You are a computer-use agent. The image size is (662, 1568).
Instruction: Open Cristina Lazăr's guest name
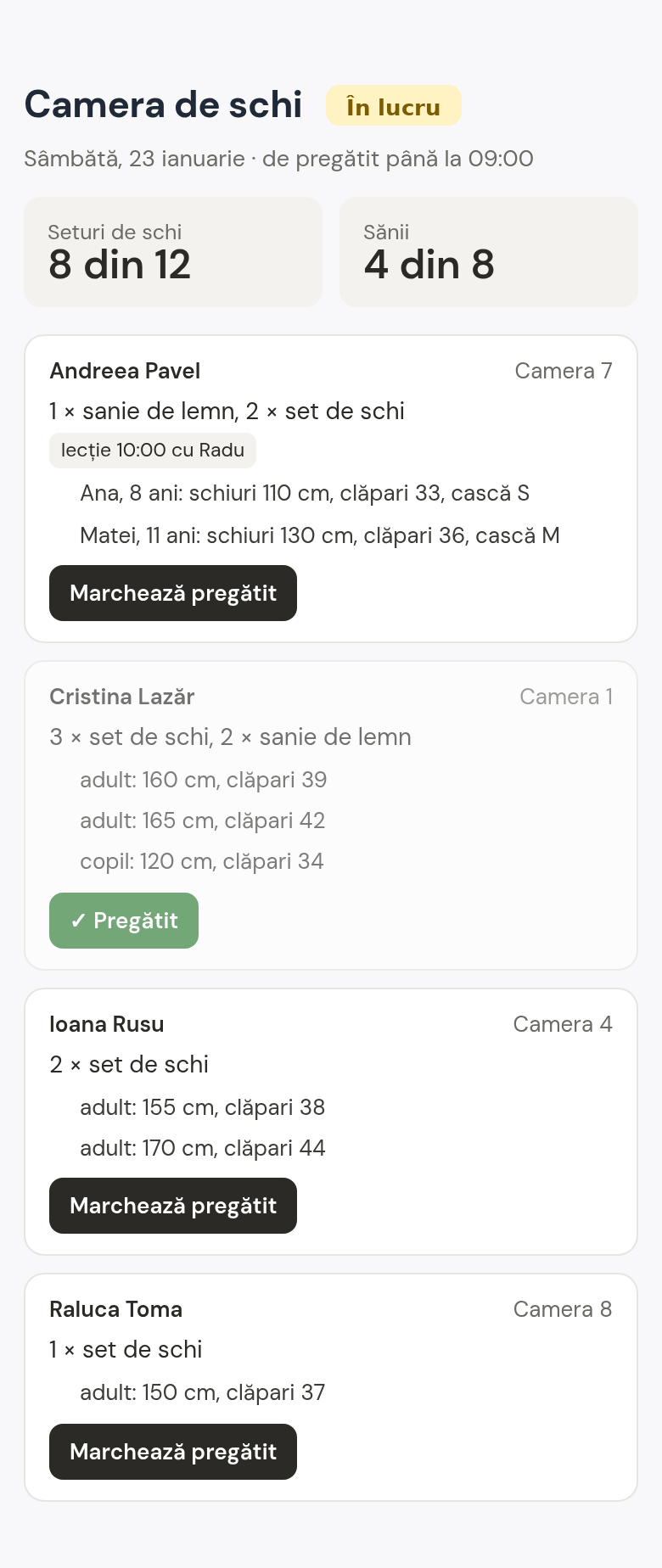pos(122,697)
